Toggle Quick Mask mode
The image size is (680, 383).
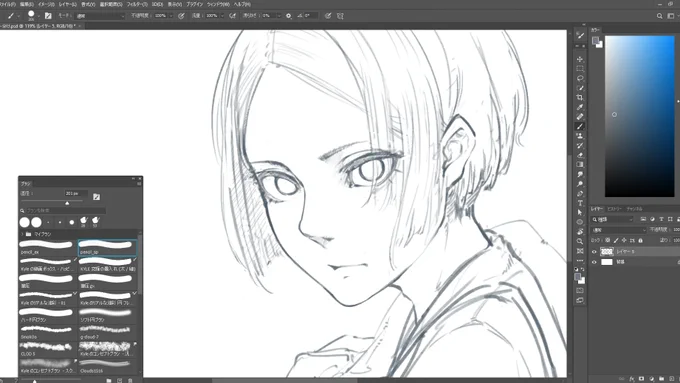(x=580, y=290)
